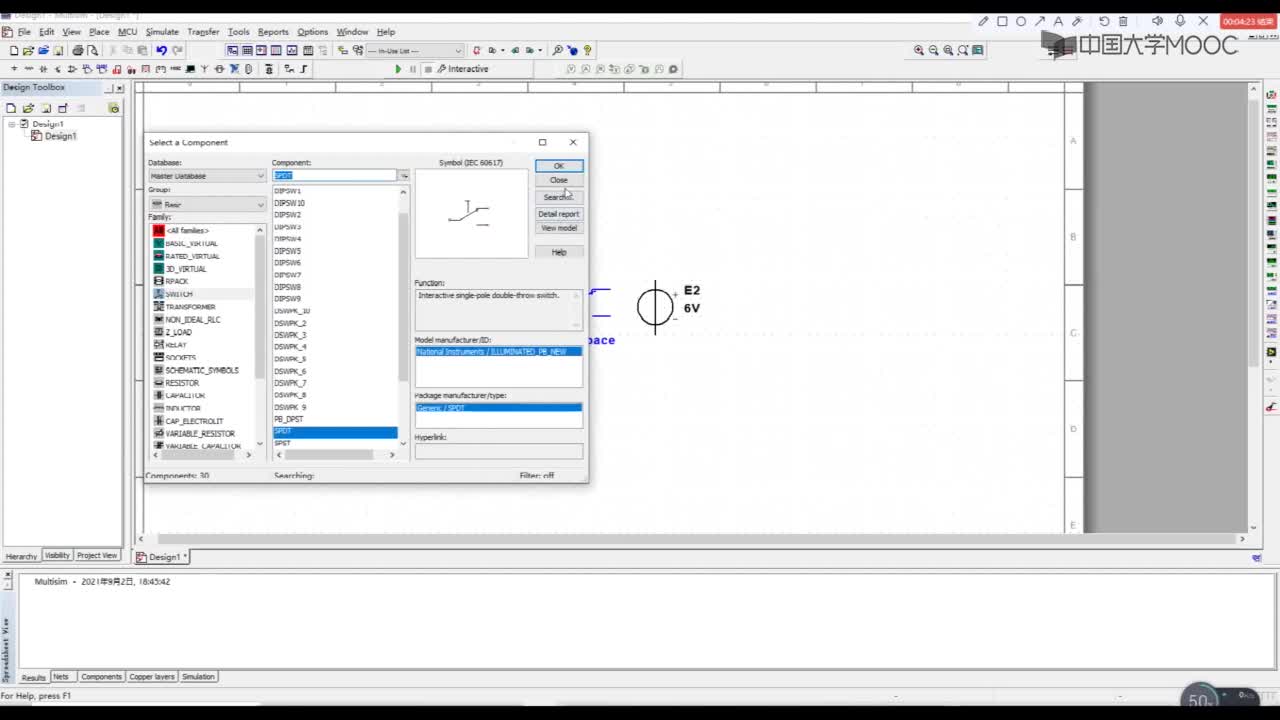Open the Simulate menu
The width and height of the screenshot is (1280, 720).
tap(162, 32)
